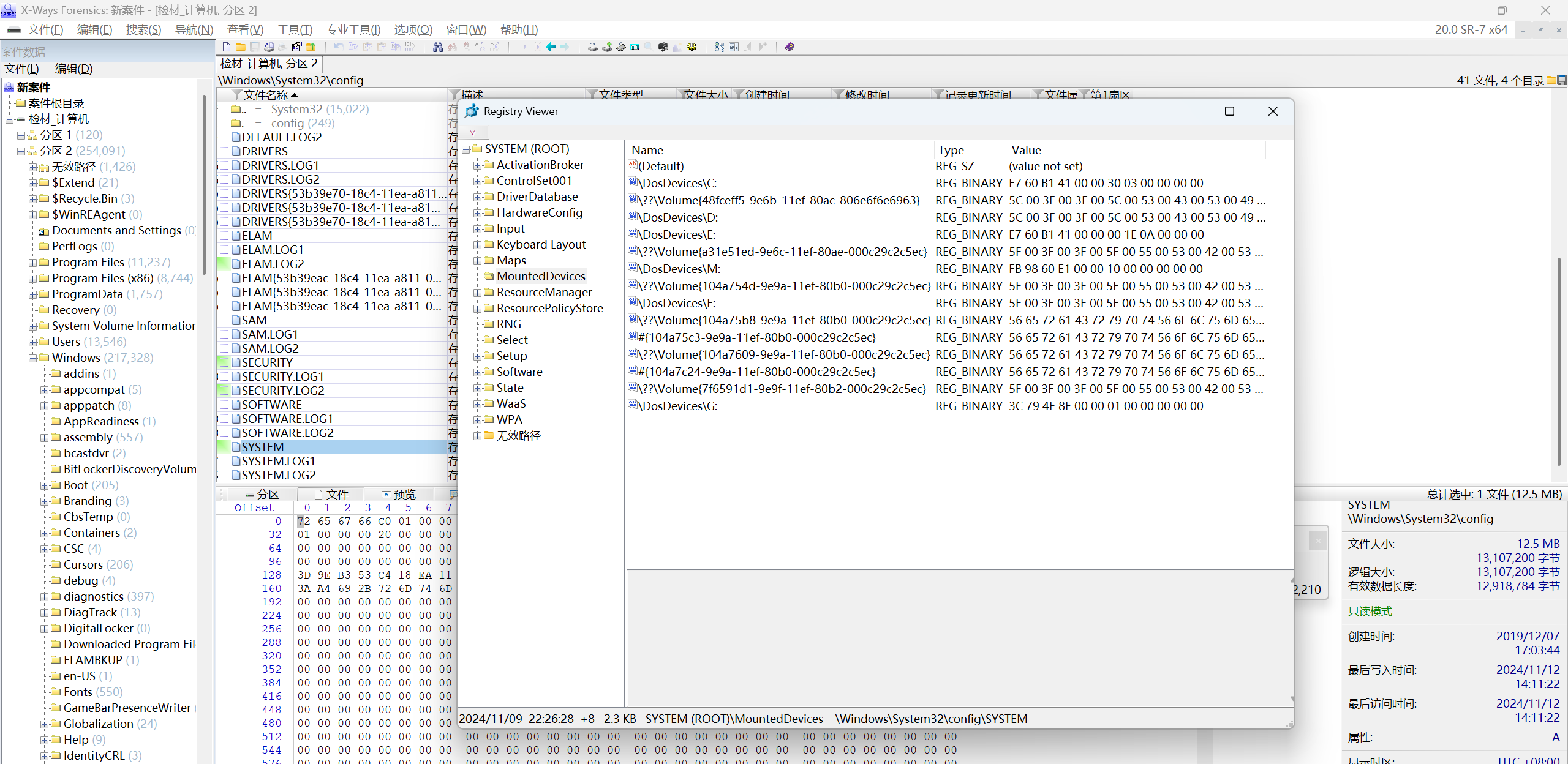Click the forward navigation arrow icon
Viewport: 1568px width, 764px height.
[x=565, y=47]
